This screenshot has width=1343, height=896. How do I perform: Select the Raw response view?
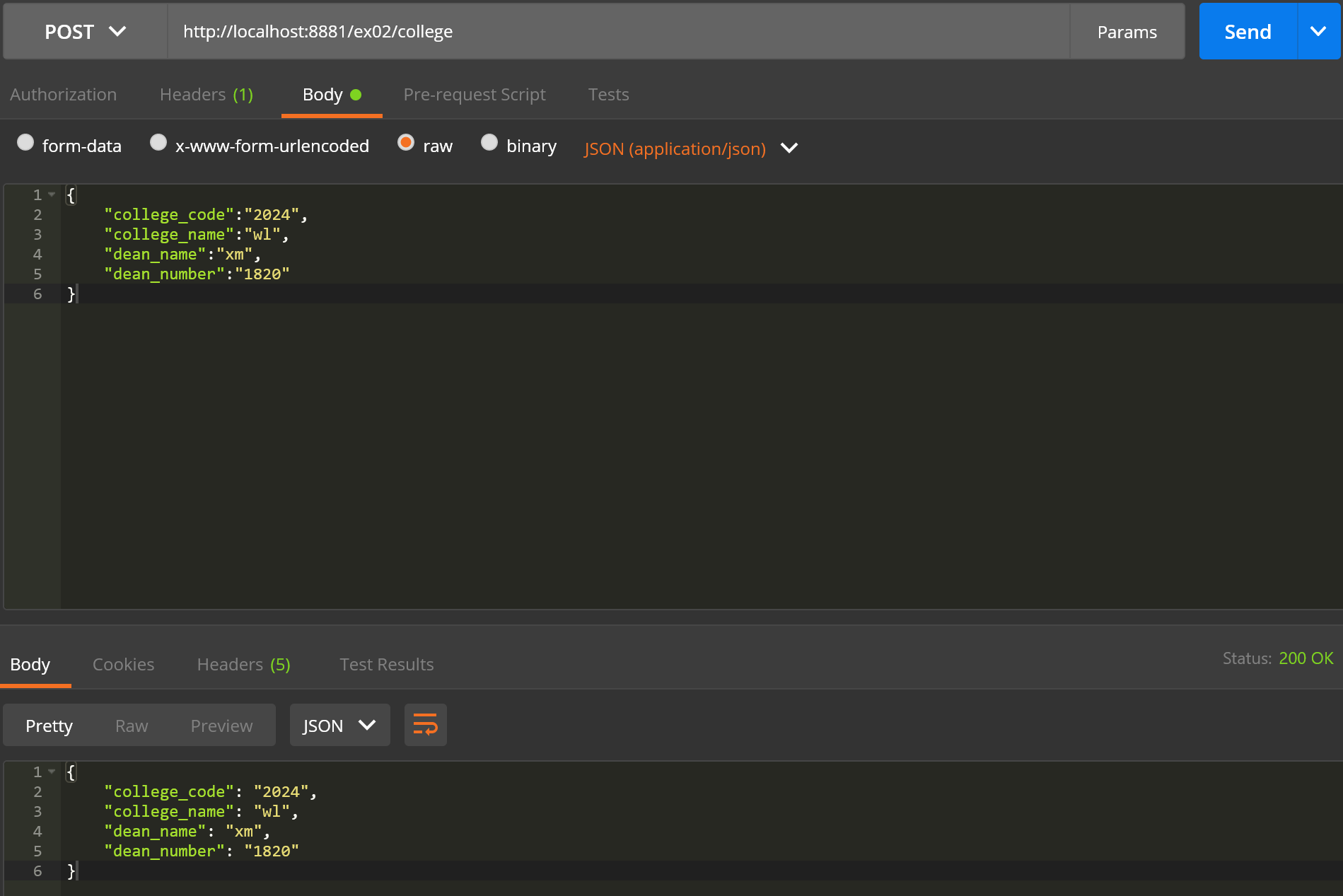click(x=132, y=726)
